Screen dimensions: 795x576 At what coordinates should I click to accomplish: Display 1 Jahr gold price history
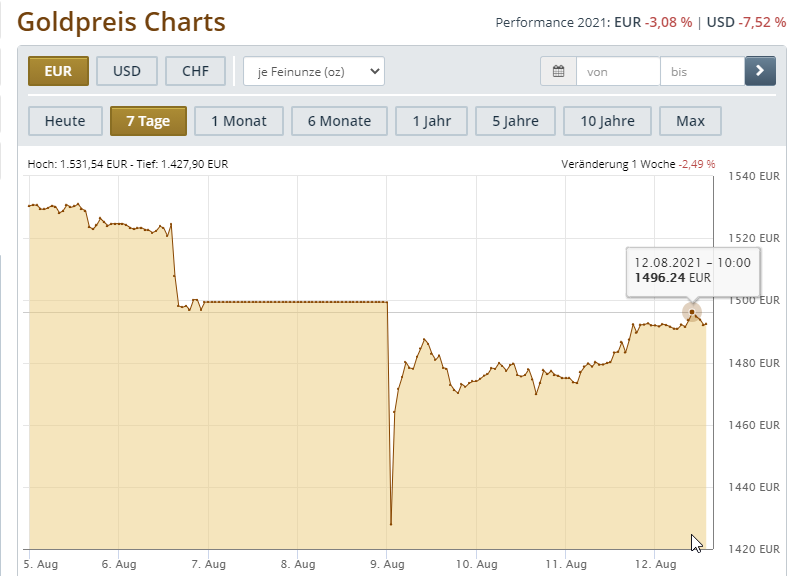(431, 121)
